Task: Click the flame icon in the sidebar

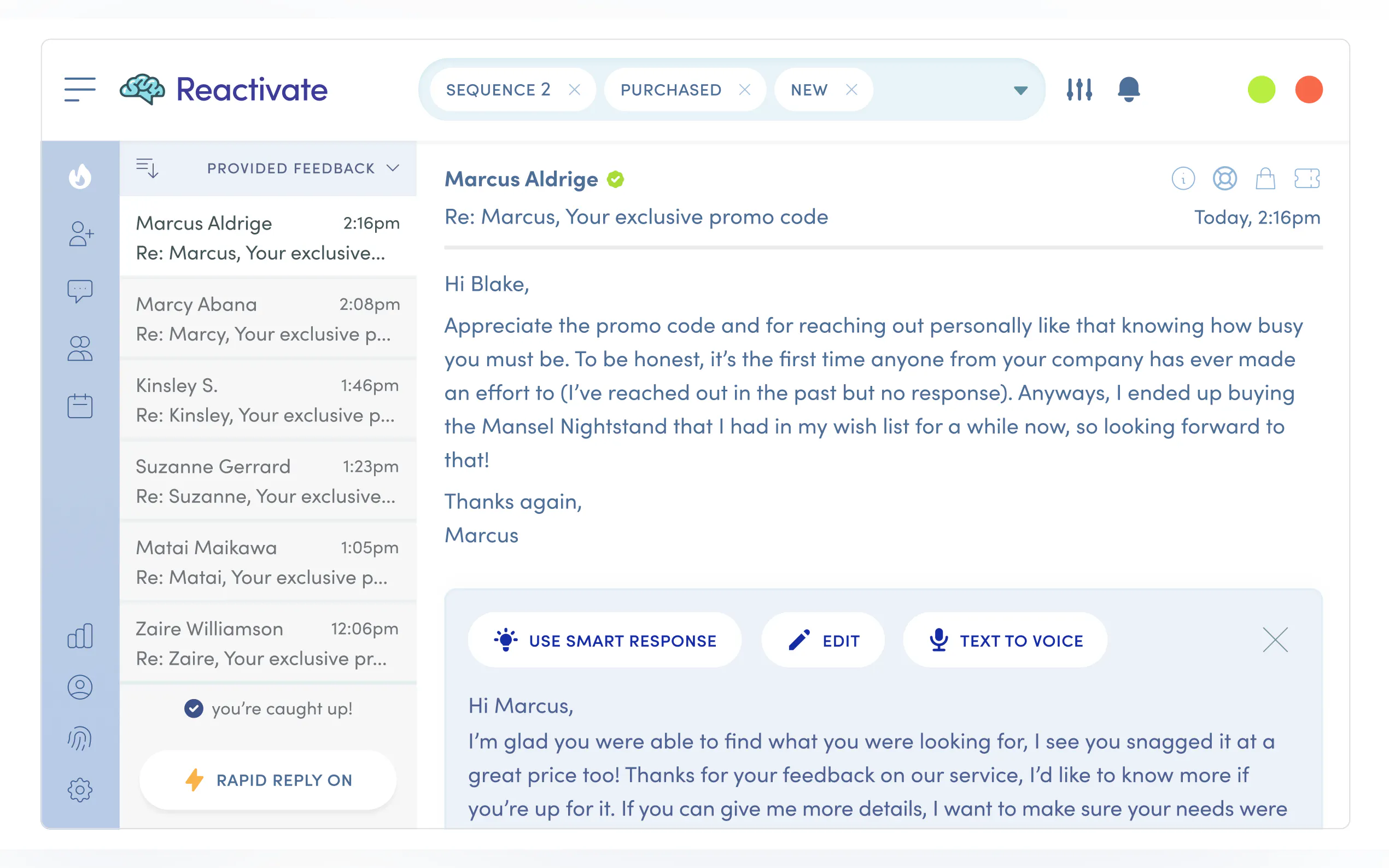Action: pos(80,176)
